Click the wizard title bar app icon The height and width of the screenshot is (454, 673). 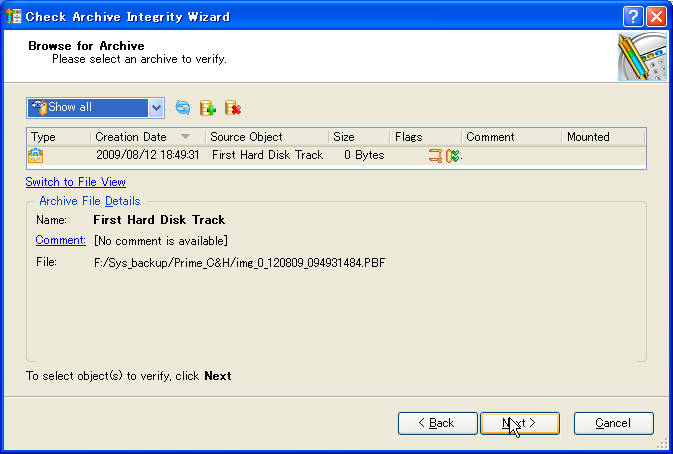13,16
